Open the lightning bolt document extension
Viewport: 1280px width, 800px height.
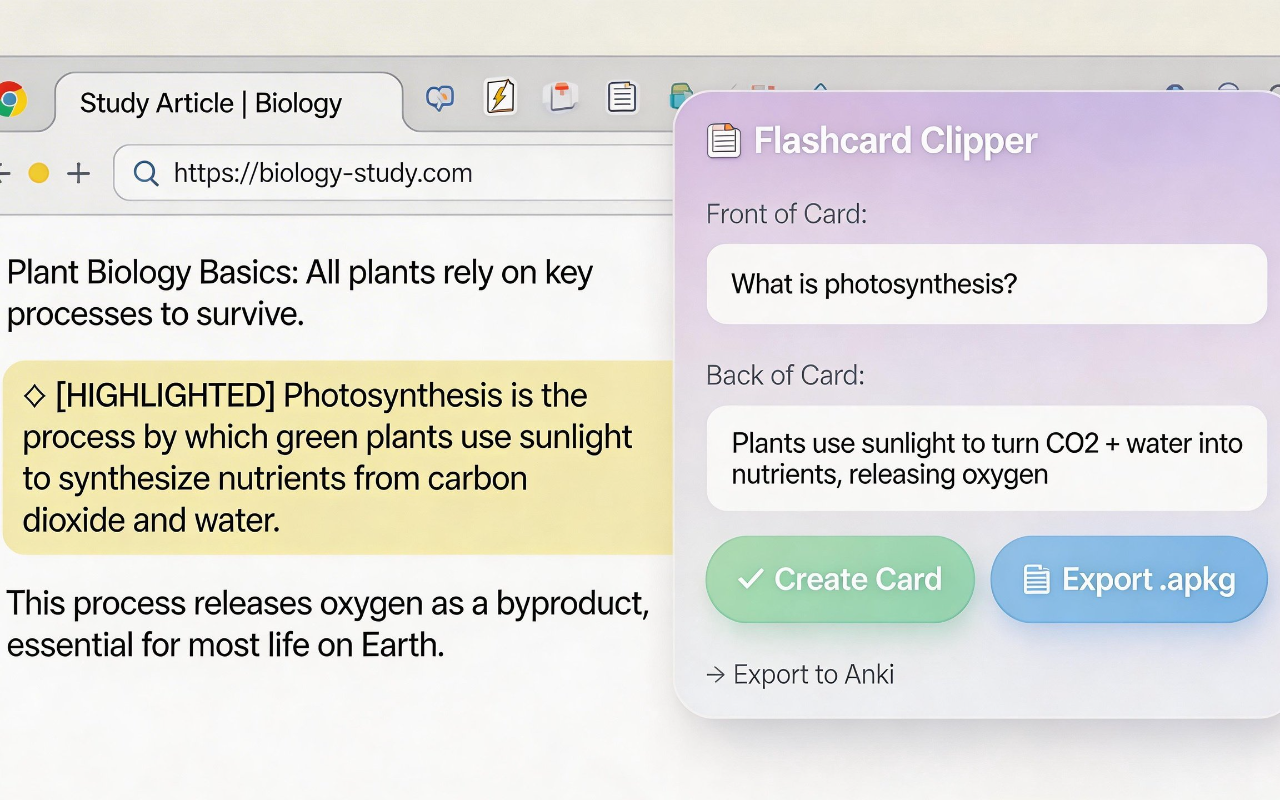click(501, 97)
